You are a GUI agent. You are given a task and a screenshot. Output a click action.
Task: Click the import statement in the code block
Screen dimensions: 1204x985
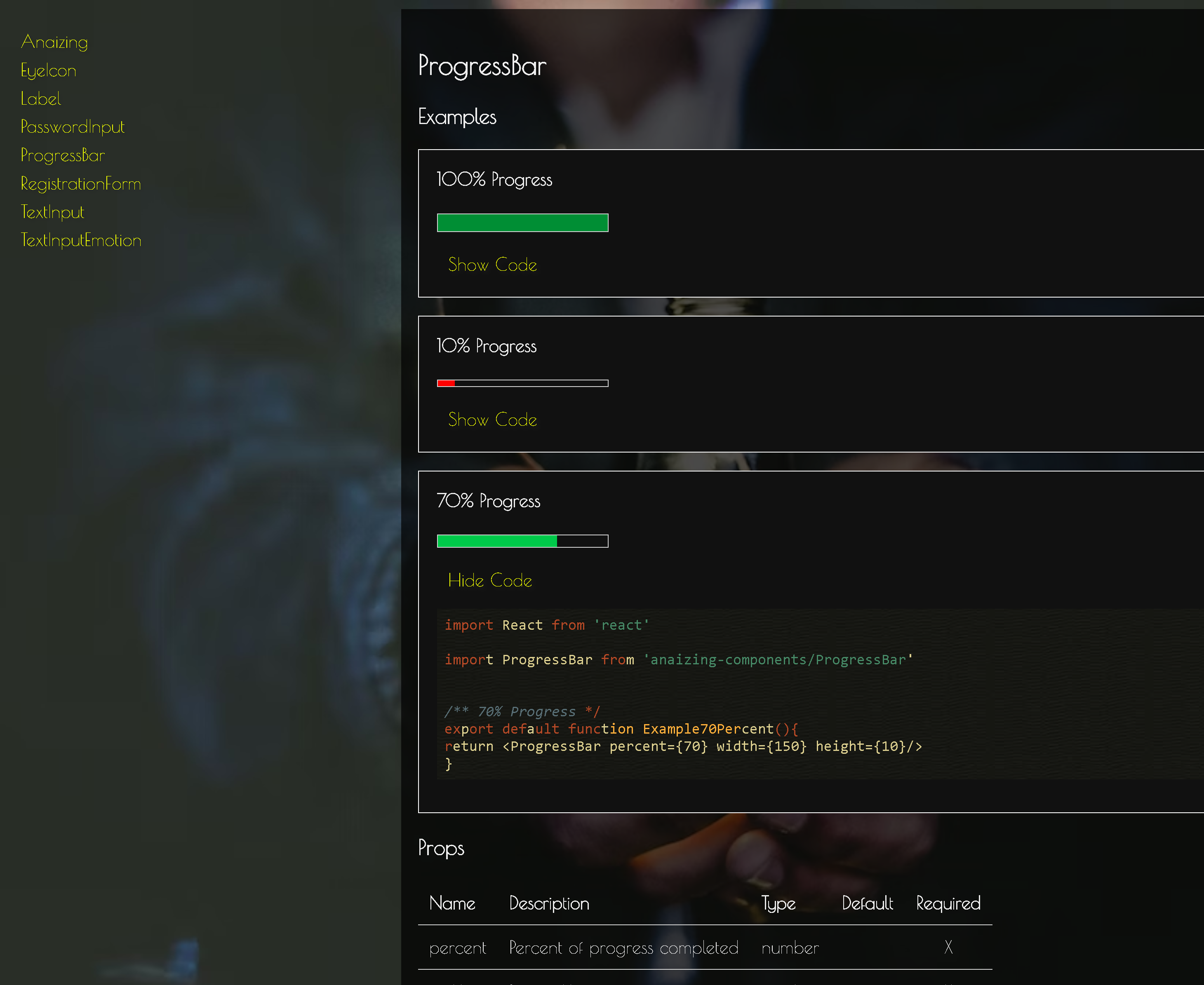(x=545, y=625)
